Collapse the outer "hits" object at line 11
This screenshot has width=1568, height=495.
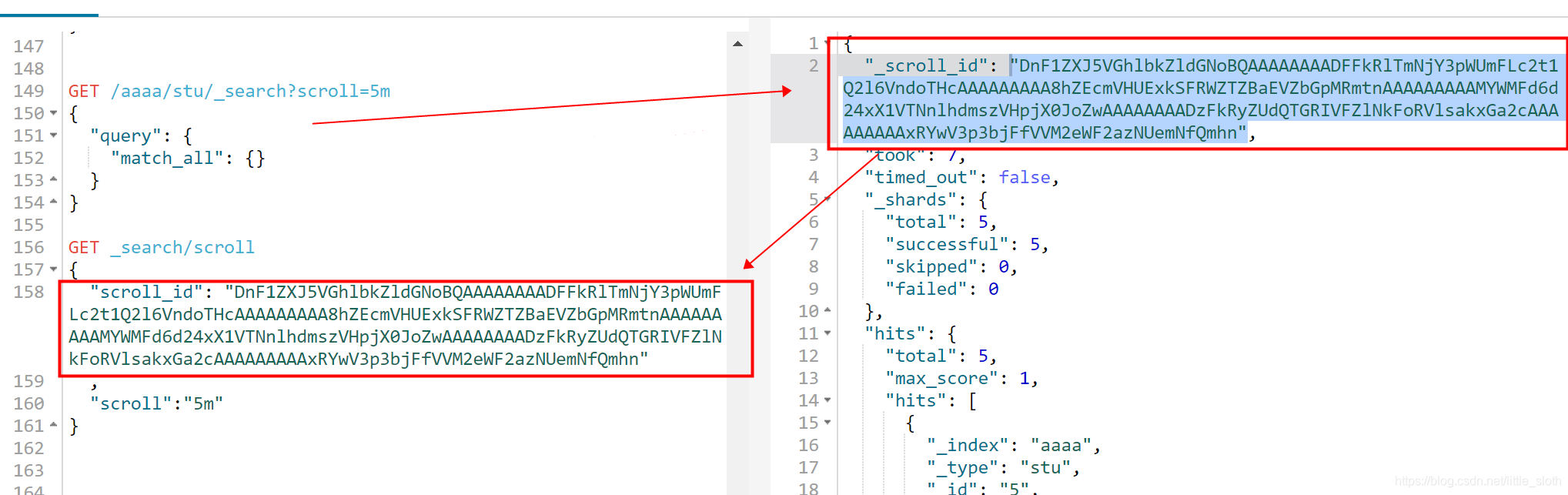click(x=827, y=333)
